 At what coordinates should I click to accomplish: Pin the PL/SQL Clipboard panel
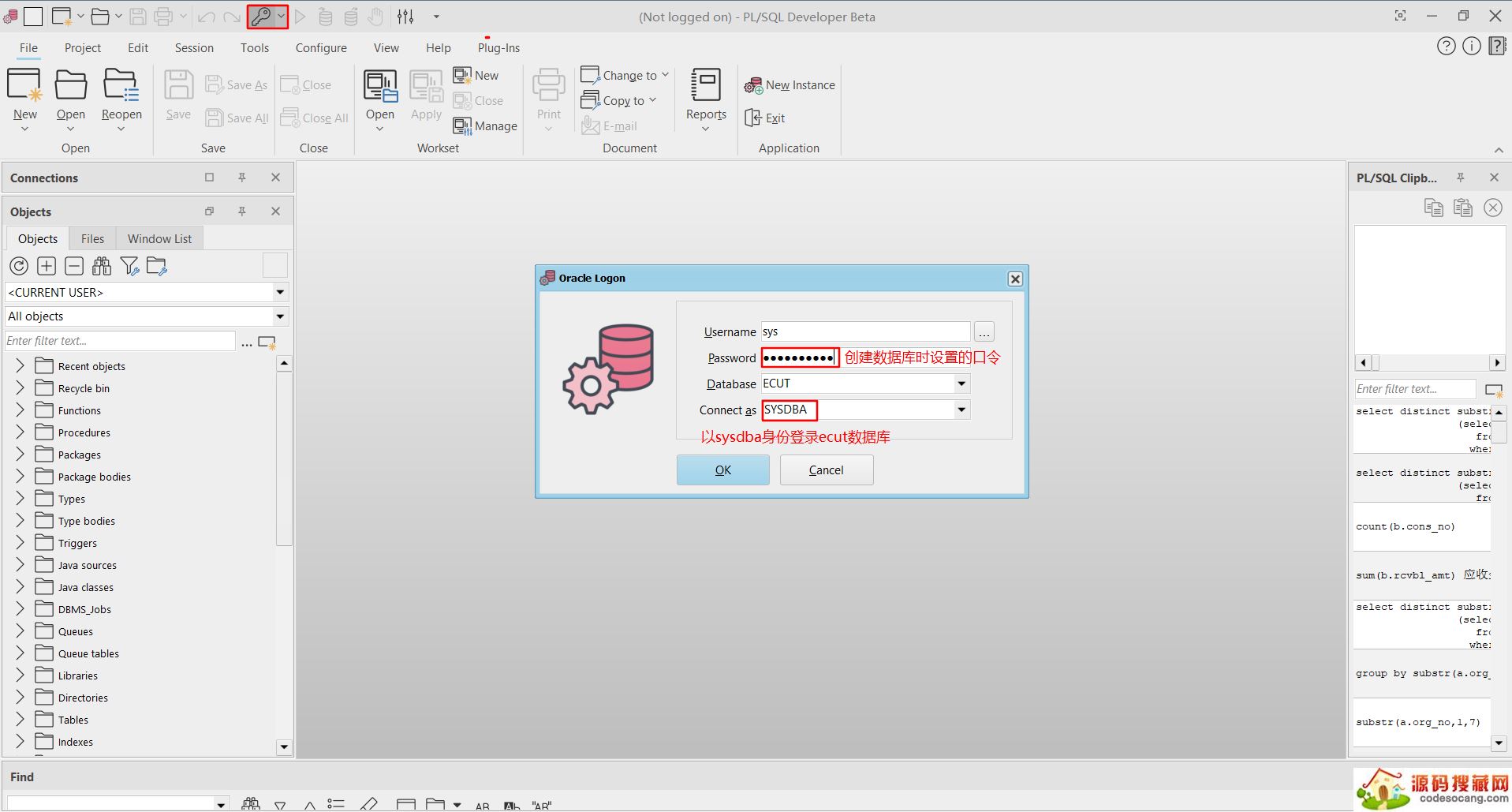pyautogui.click(x=1461, y=178)
